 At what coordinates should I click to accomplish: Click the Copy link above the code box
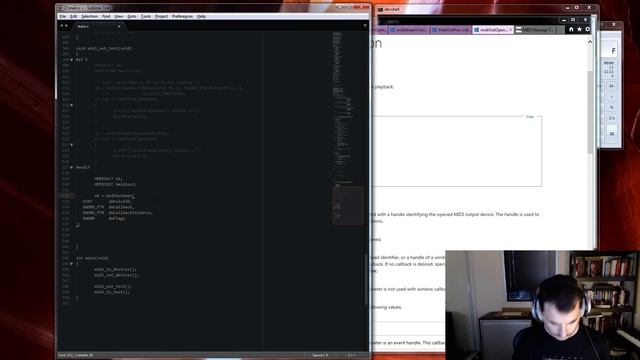(530, 117)
